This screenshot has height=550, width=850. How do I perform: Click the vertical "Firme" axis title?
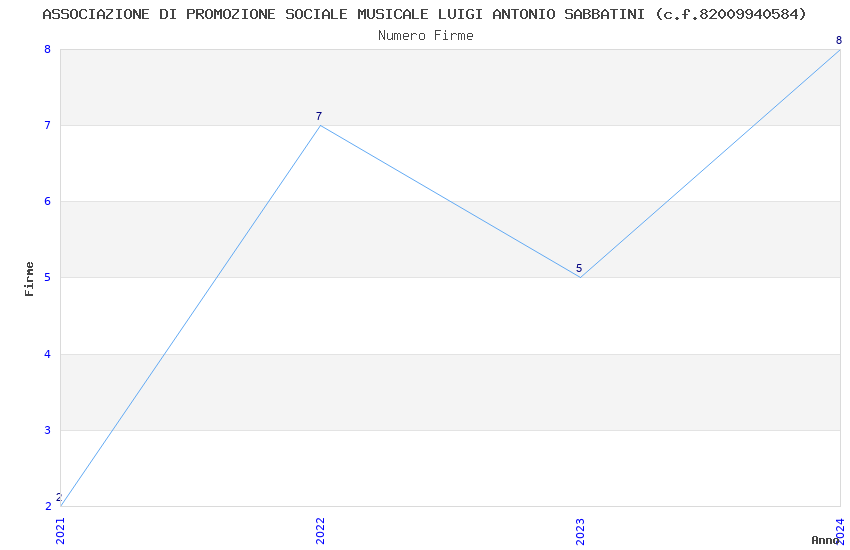click(29, 278)
